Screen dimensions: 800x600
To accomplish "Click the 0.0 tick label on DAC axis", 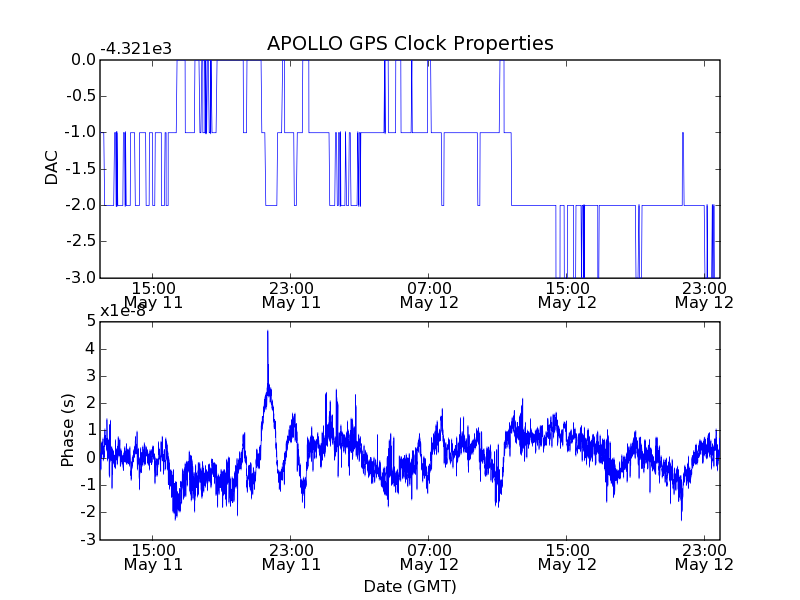I will pos(83,60).
